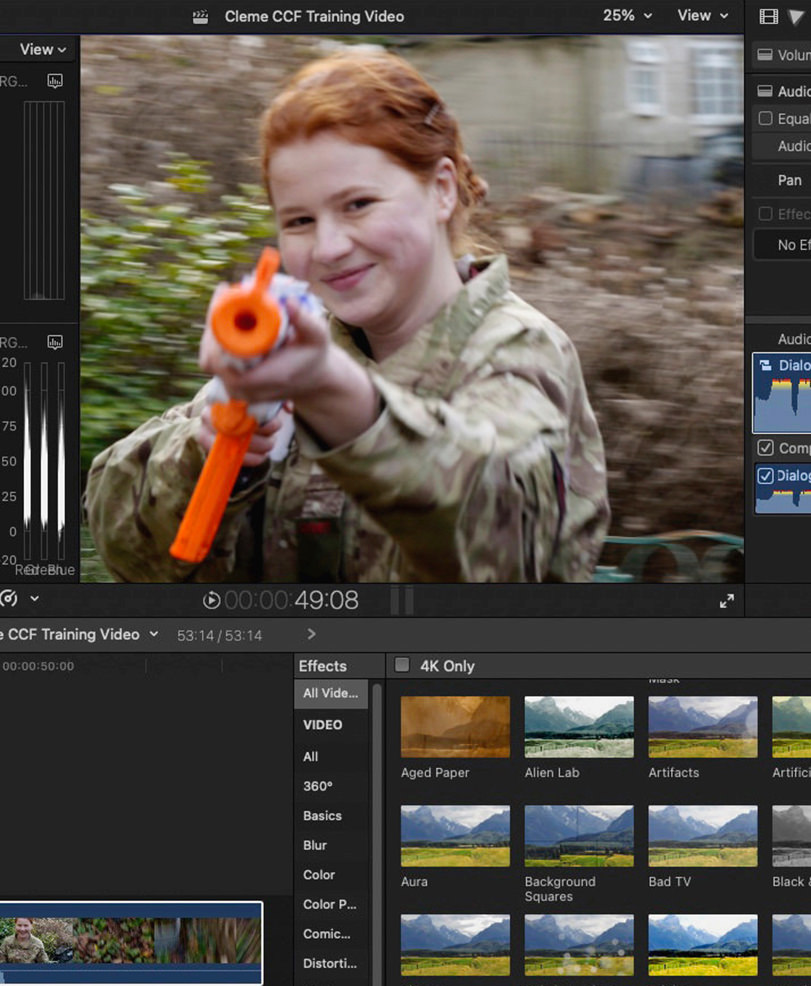The image size is (811, 986).
Task: Open the viewer View options dropdown
Action: pyautogui.click(x=702, y=16)
